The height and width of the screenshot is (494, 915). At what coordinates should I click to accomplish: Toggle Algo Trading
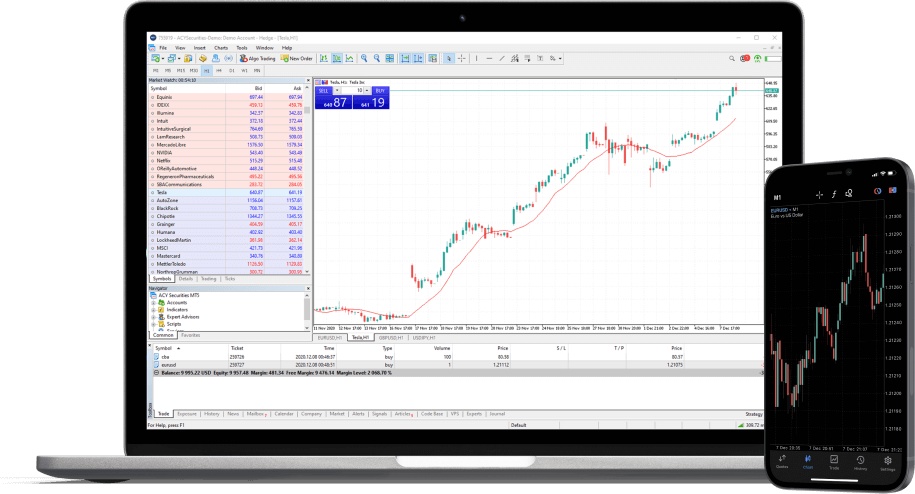pos(257,58)
